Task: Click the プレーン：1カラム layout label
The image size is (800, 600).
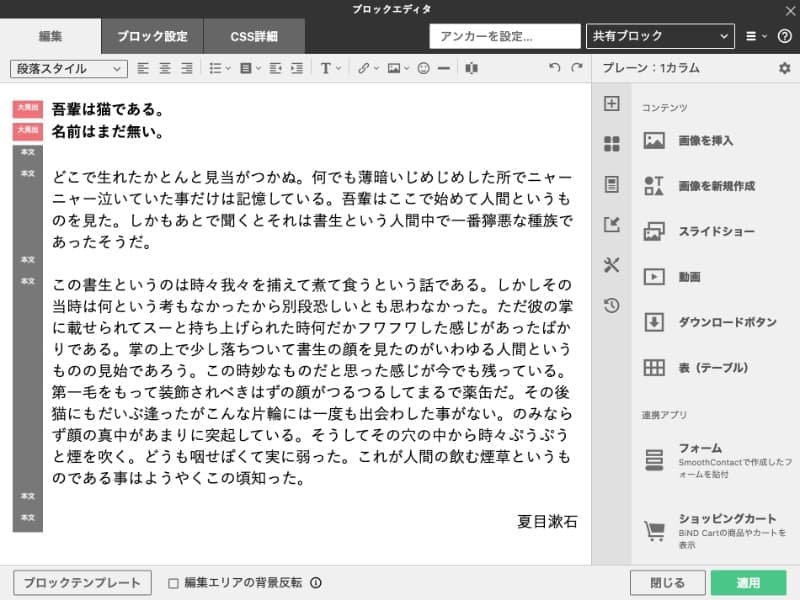Action: [651, 68]
